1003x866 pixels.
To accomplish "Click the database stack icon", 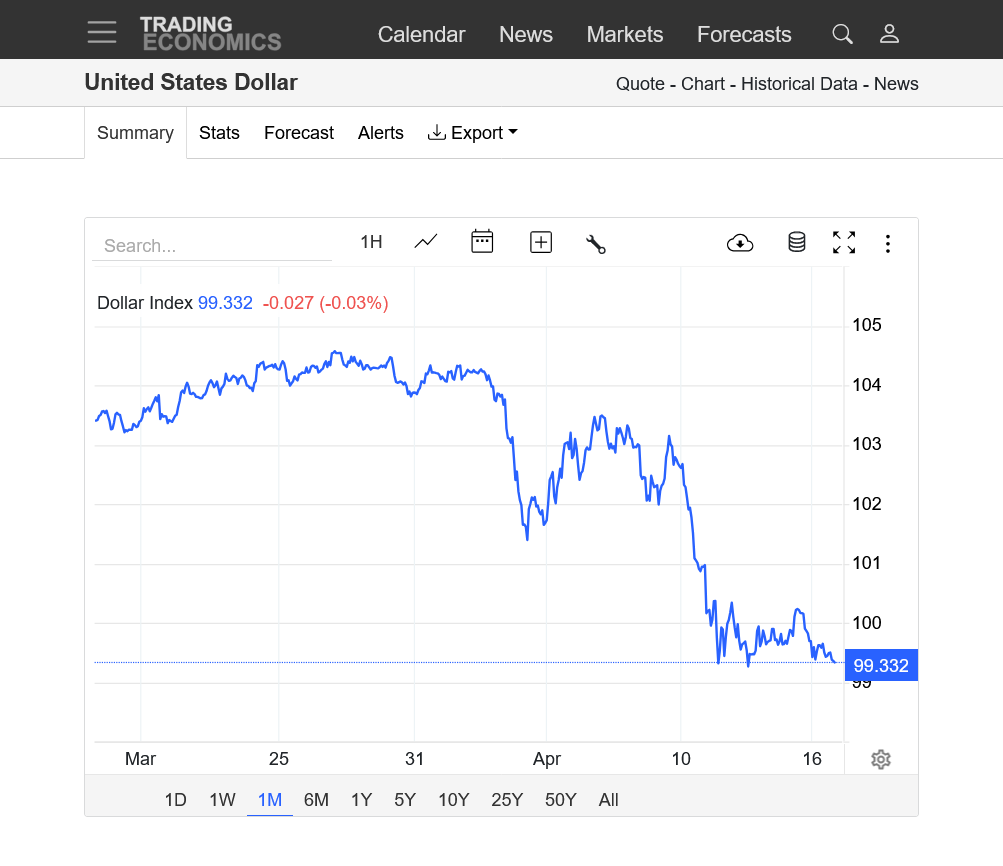I will point(797,242).
